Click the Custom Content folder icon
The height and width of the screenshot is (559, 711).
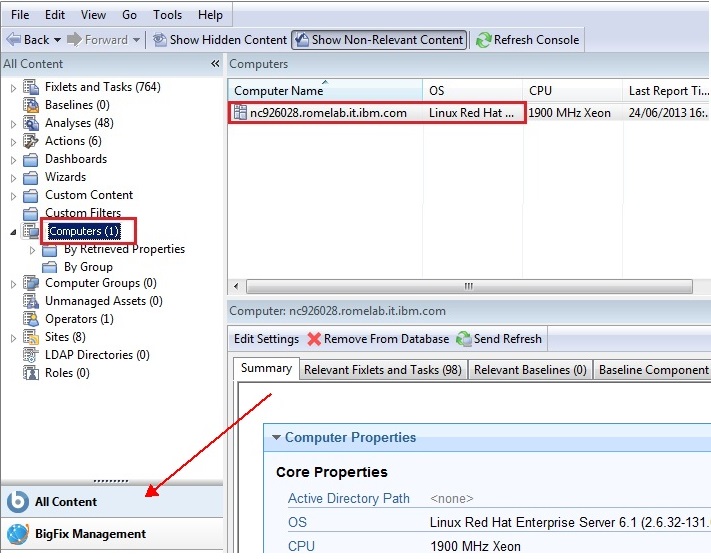pyautogui.click(x=31, y=195)
